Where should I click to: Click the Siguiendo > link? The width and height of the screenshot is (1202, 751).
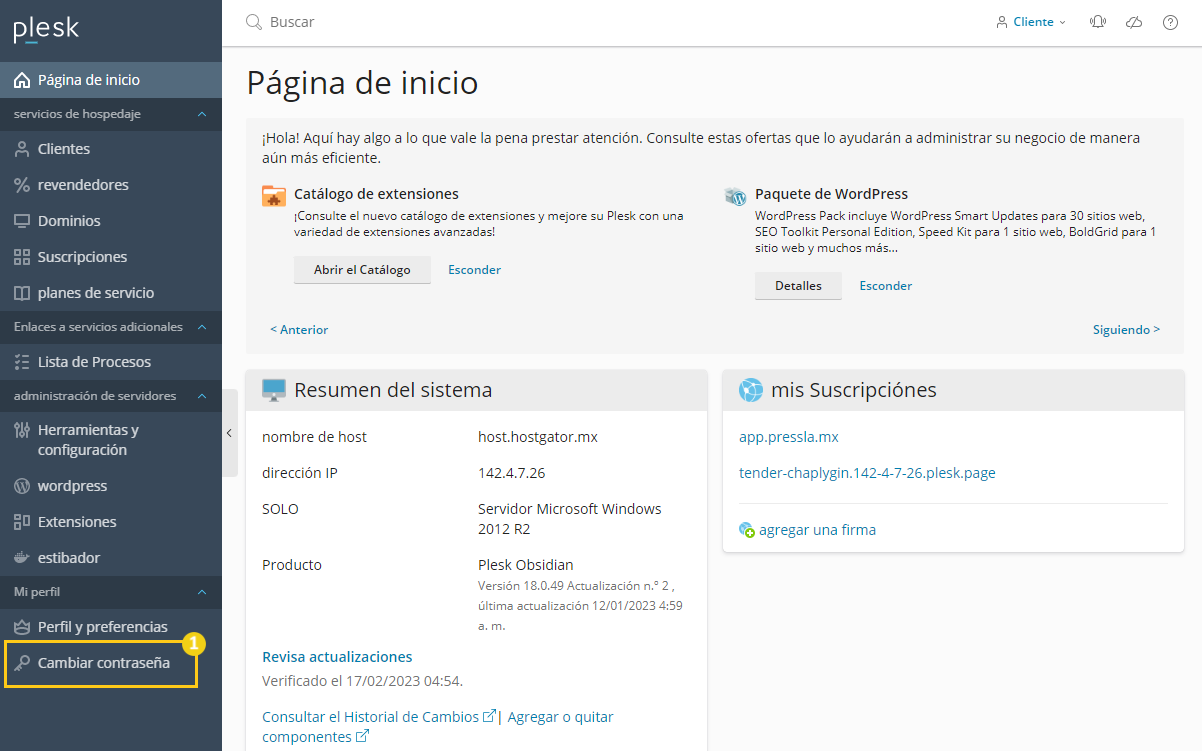pyautogui.click(x=1126, y=329)
